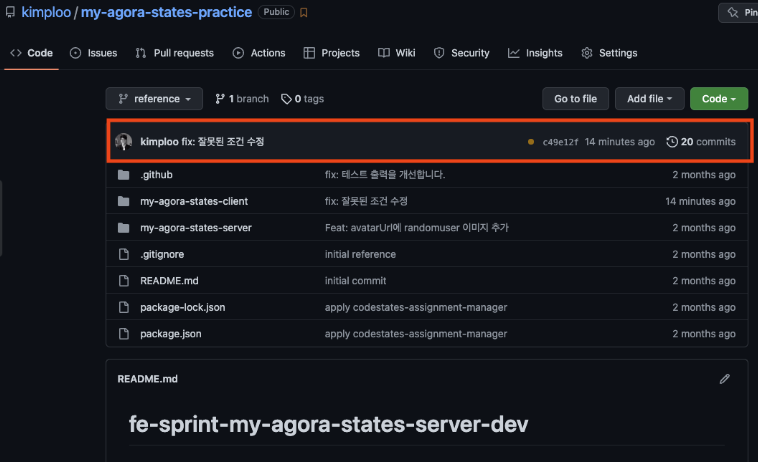View the 0 tags link

303,99
